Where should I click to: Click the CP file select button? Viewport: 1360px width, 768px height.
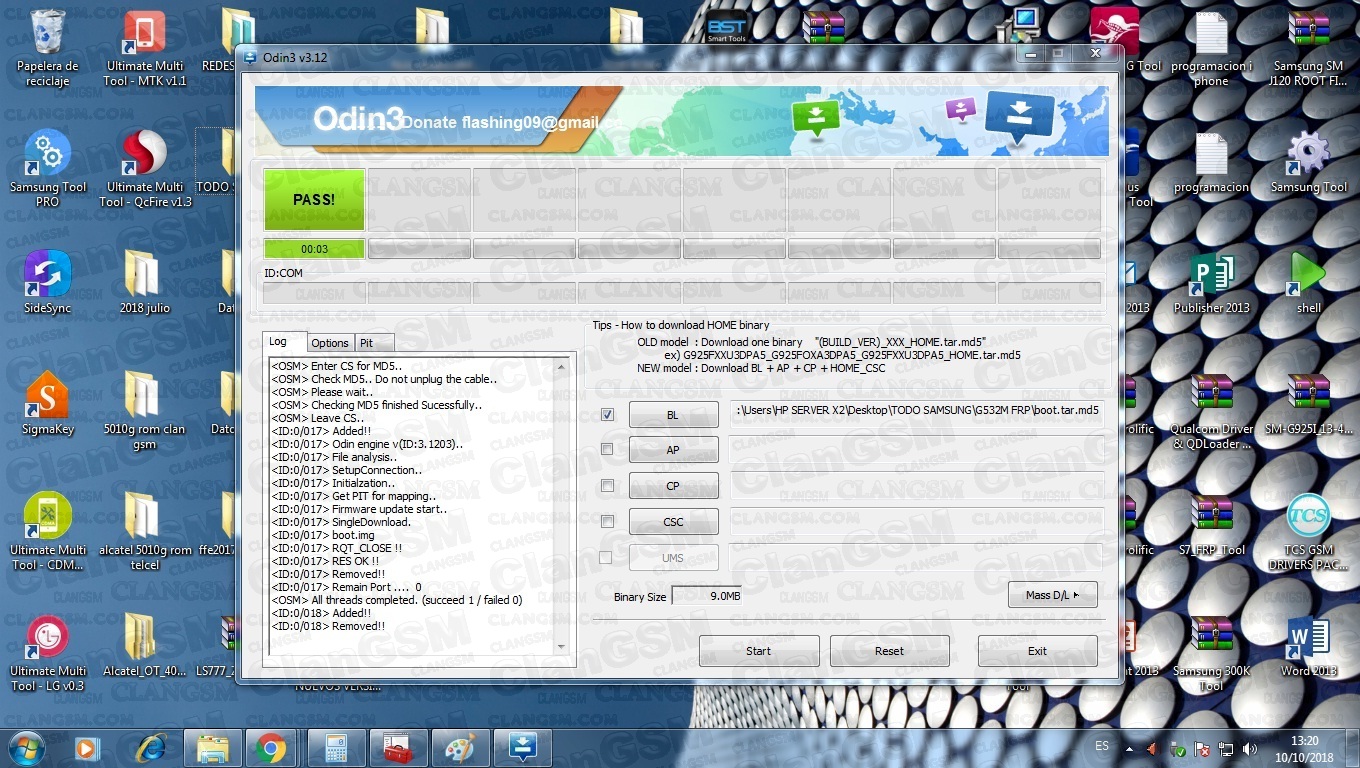[x=673, y=486]
